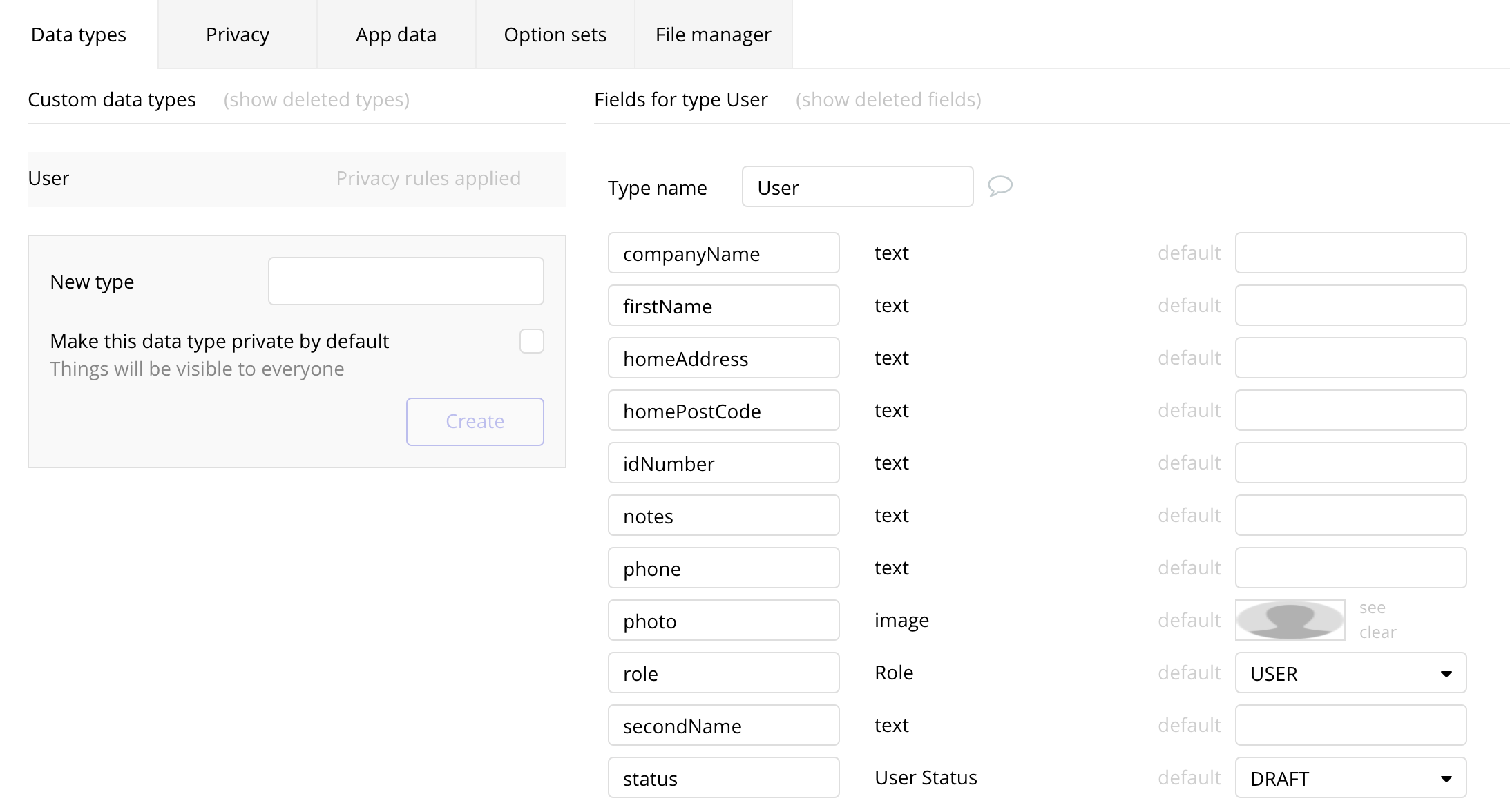Focus the New type name input
The height and width of the screenshot is (812, 1510).
405,281
